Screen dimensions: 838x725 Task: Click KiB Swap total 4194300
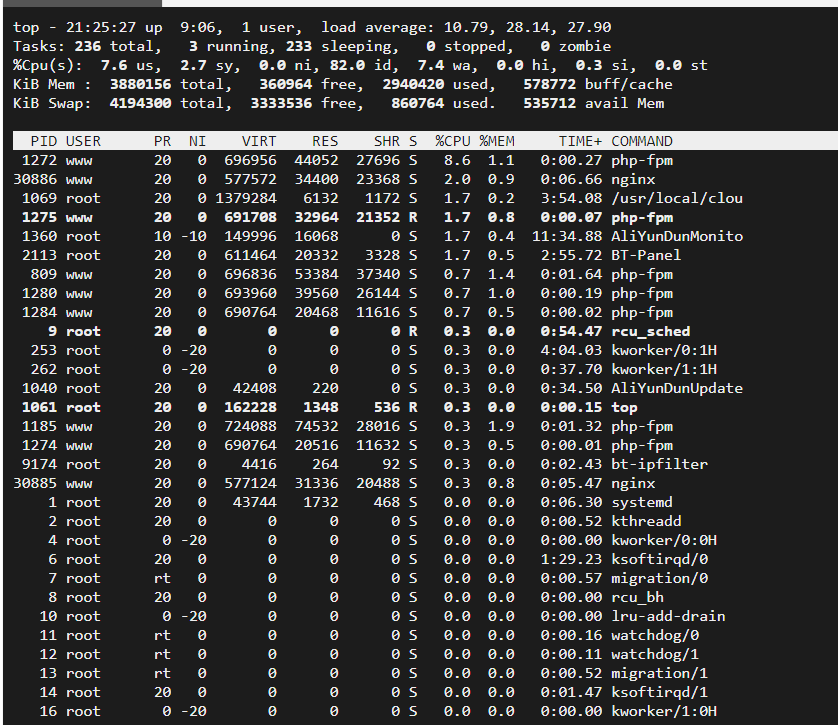140,103
